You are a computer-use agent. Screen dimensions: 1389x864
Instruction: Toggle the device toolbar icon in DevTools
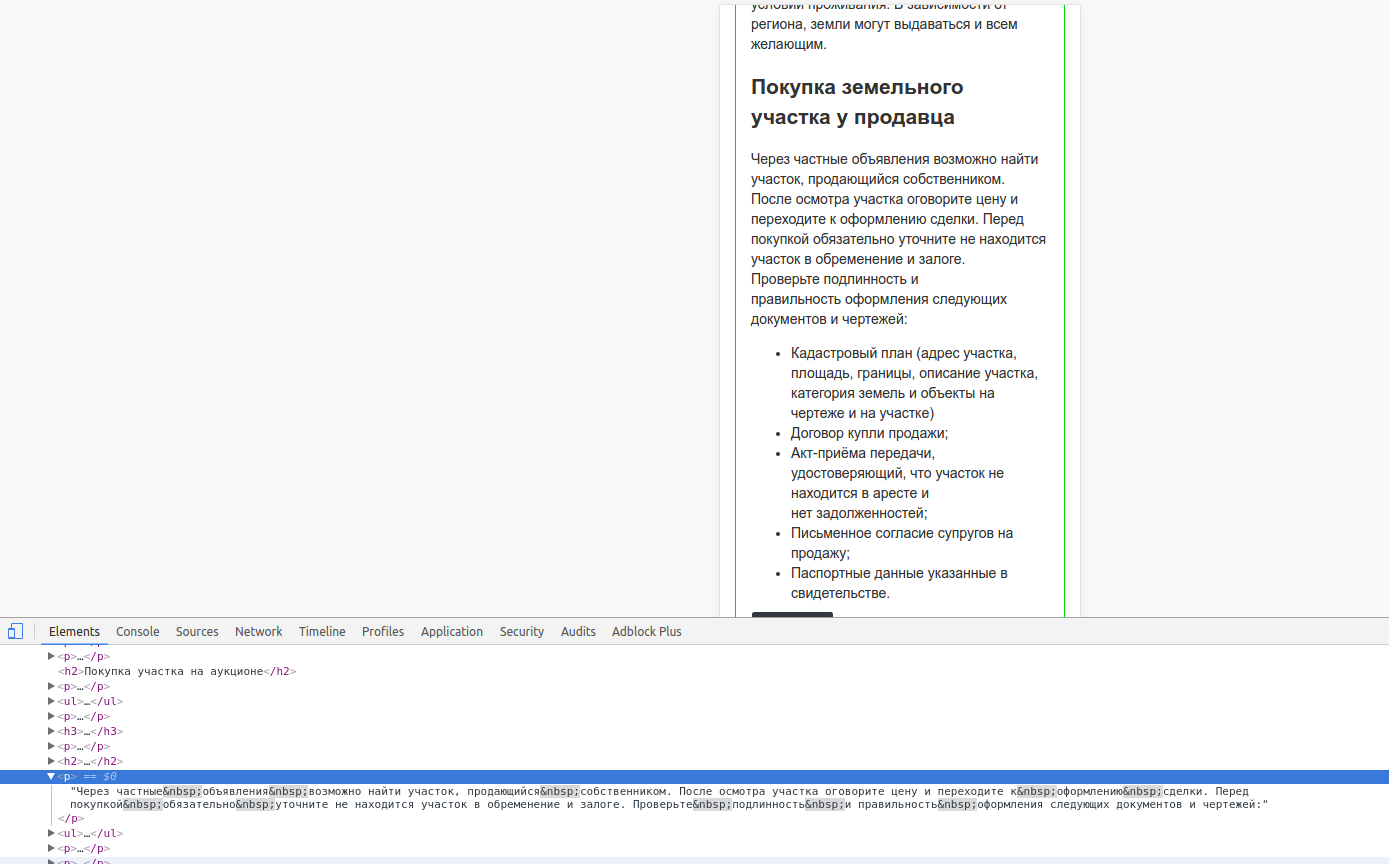[15, 631]
